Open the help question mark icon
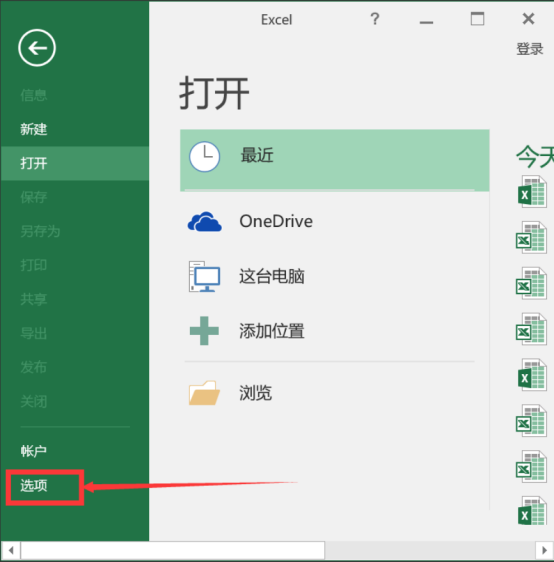Screen dimensions: 554x562 pyautogui.click(x=375, y=19)
